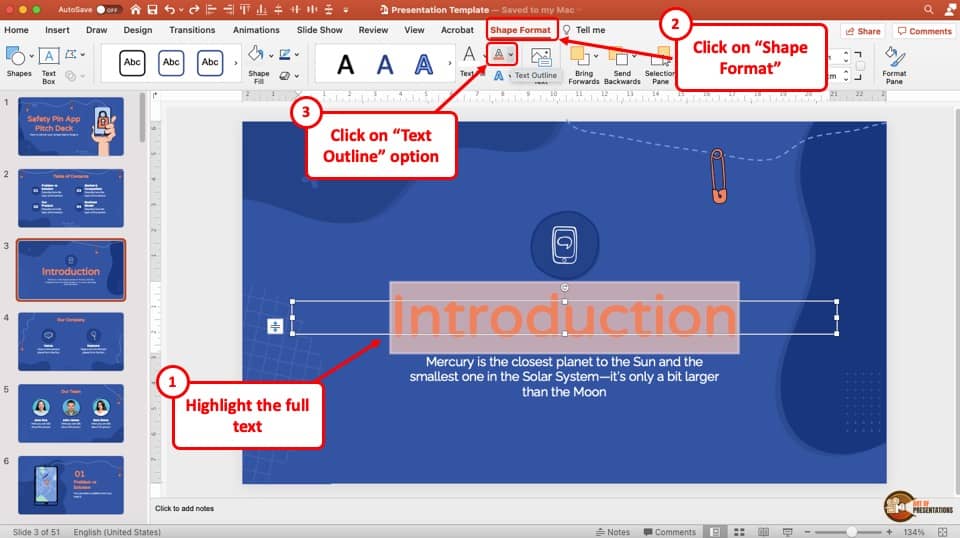Image resolution: width=960 pixels, height=538 pixels.
Task: Click the Shape Effects icon
Action: point(285,76)
